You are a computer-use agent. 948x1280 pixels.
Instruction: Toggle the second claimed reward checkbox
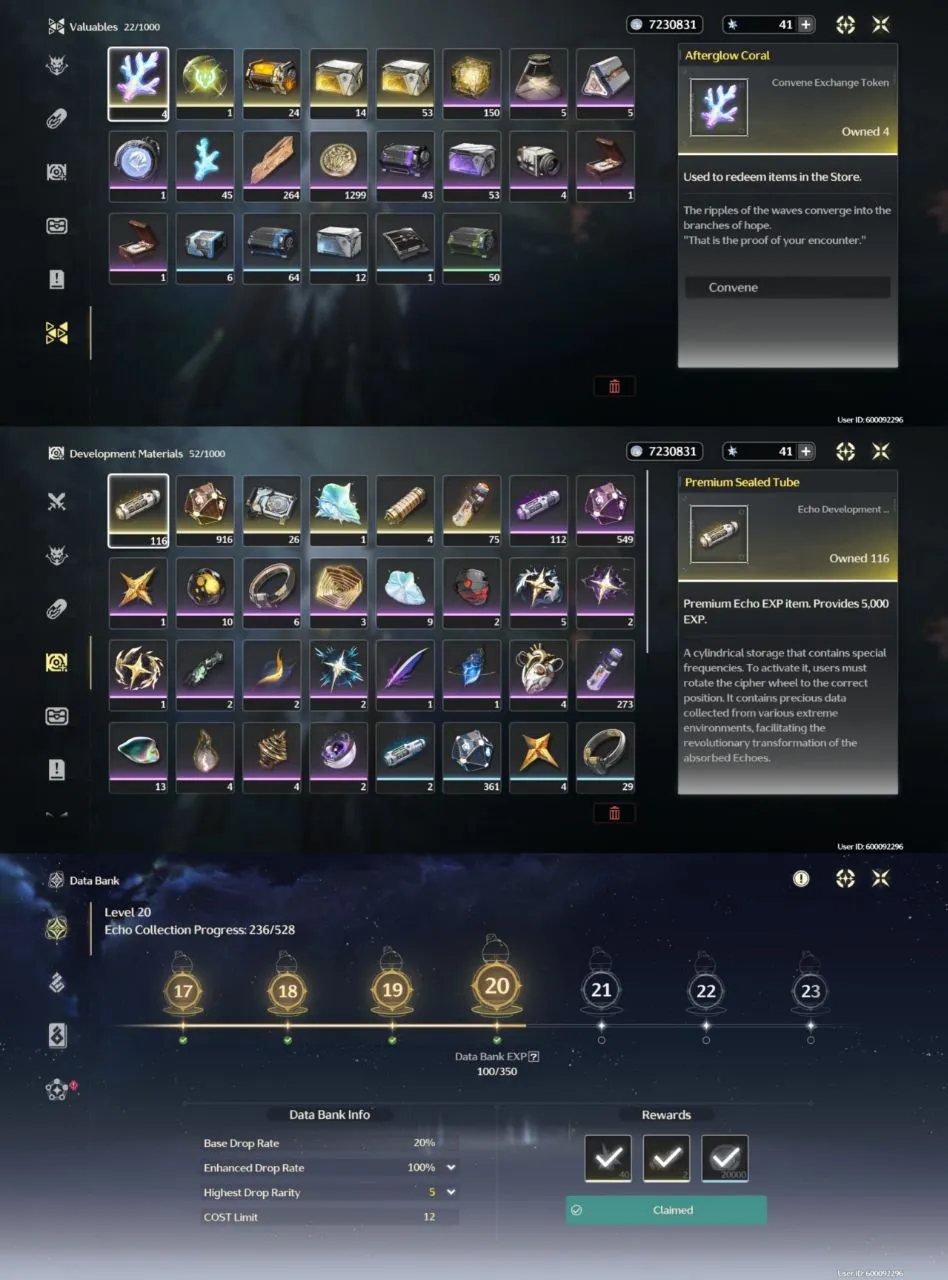click(667, 1158)
